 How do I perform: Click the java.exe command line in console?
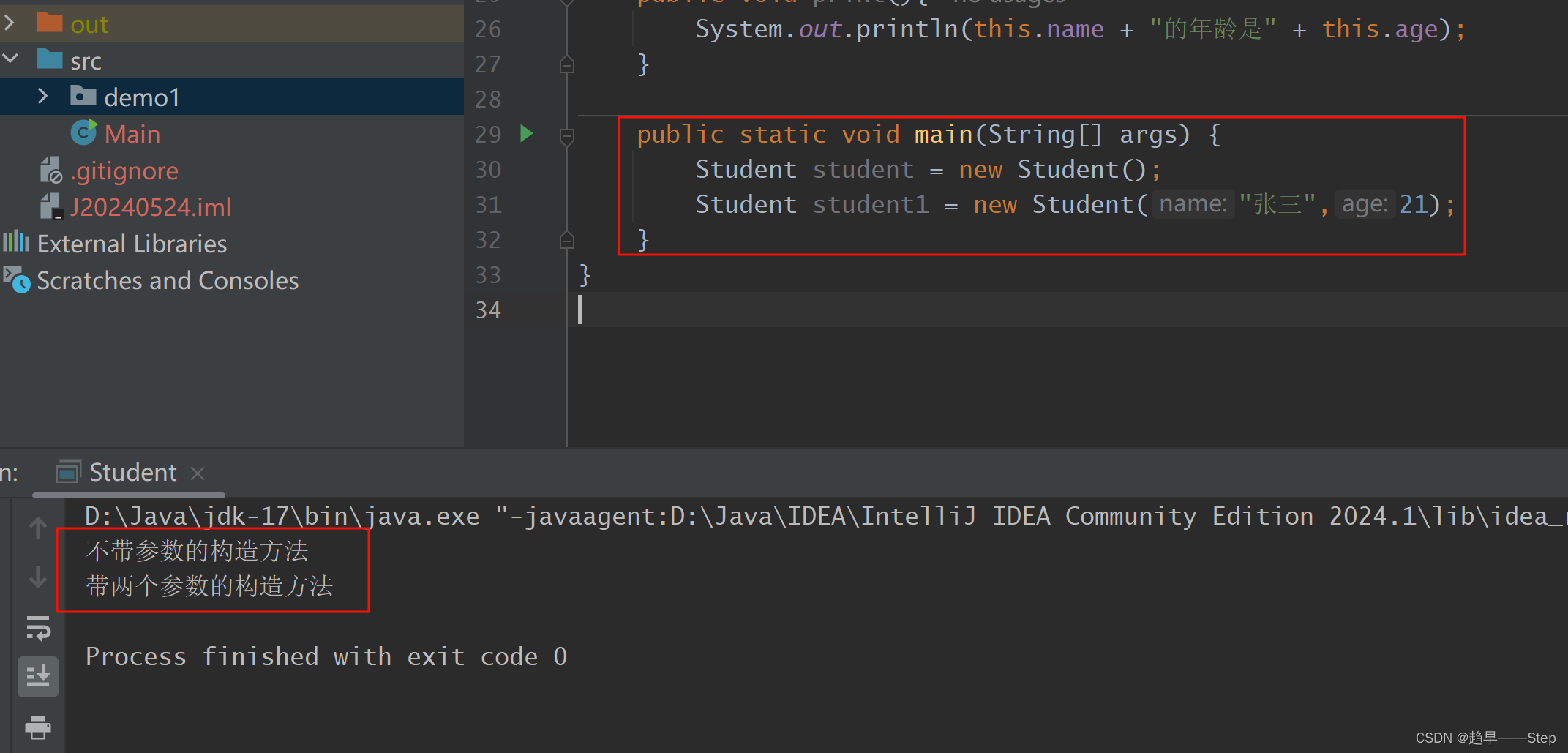(827, 517)
